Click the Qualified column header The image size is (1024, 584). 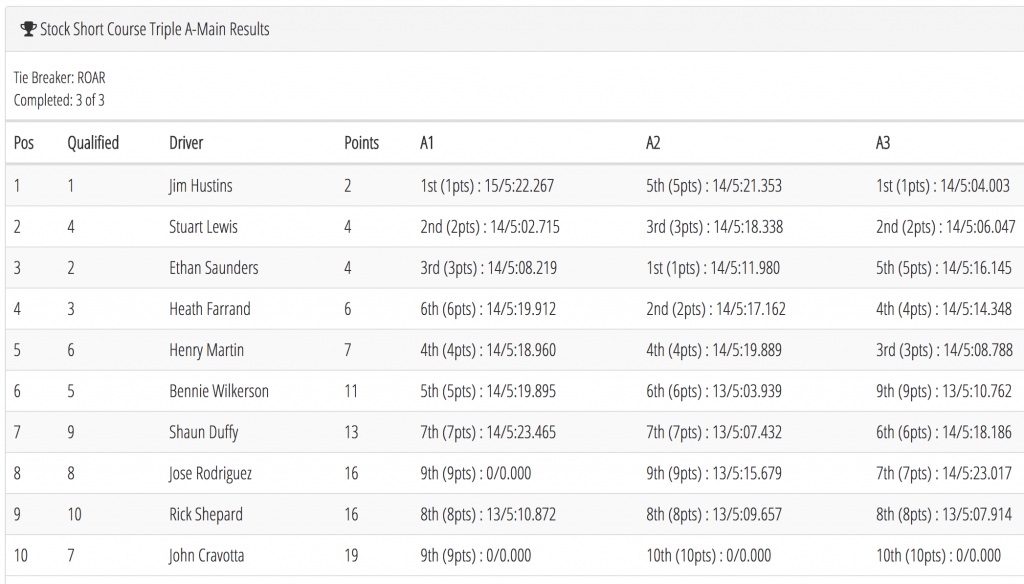pos(93,142)
